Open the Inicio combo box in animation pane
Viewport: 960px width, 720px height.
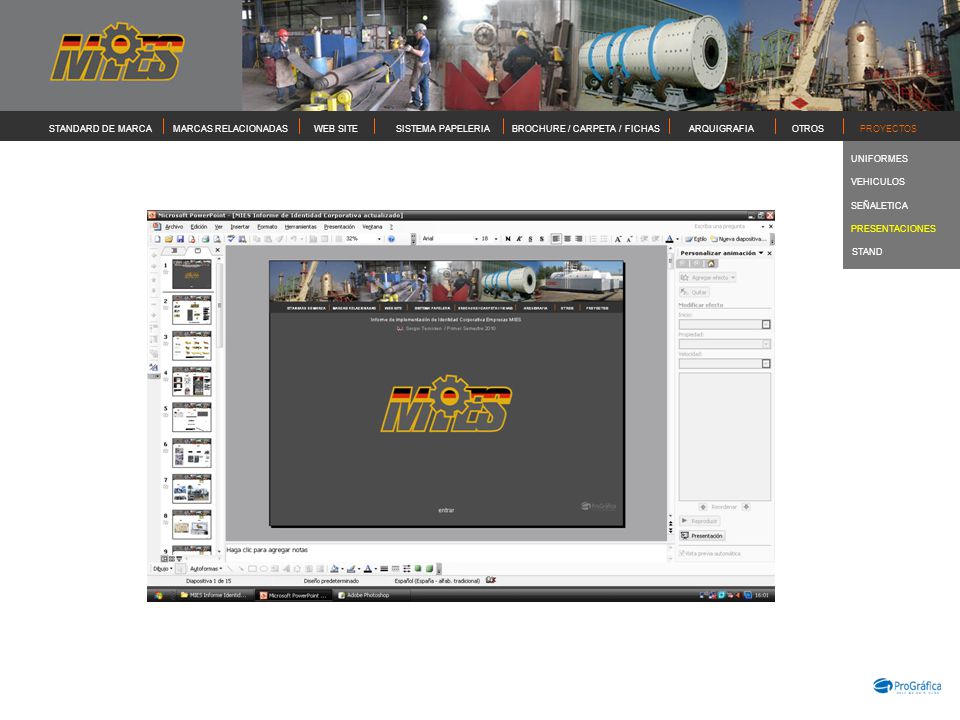click(724, 324)
